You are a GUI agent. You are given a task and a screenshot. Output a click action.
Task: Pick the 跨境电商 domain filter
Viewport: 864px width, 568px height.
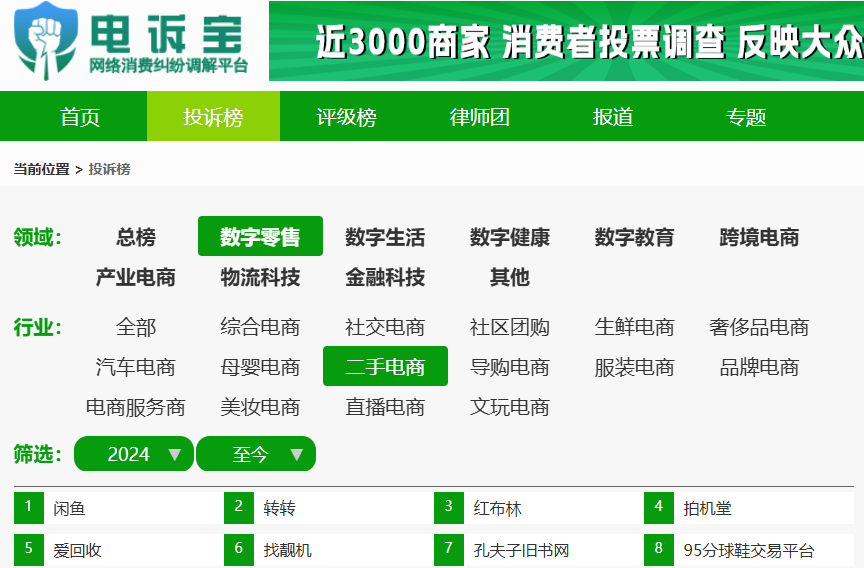click(759, 237)
